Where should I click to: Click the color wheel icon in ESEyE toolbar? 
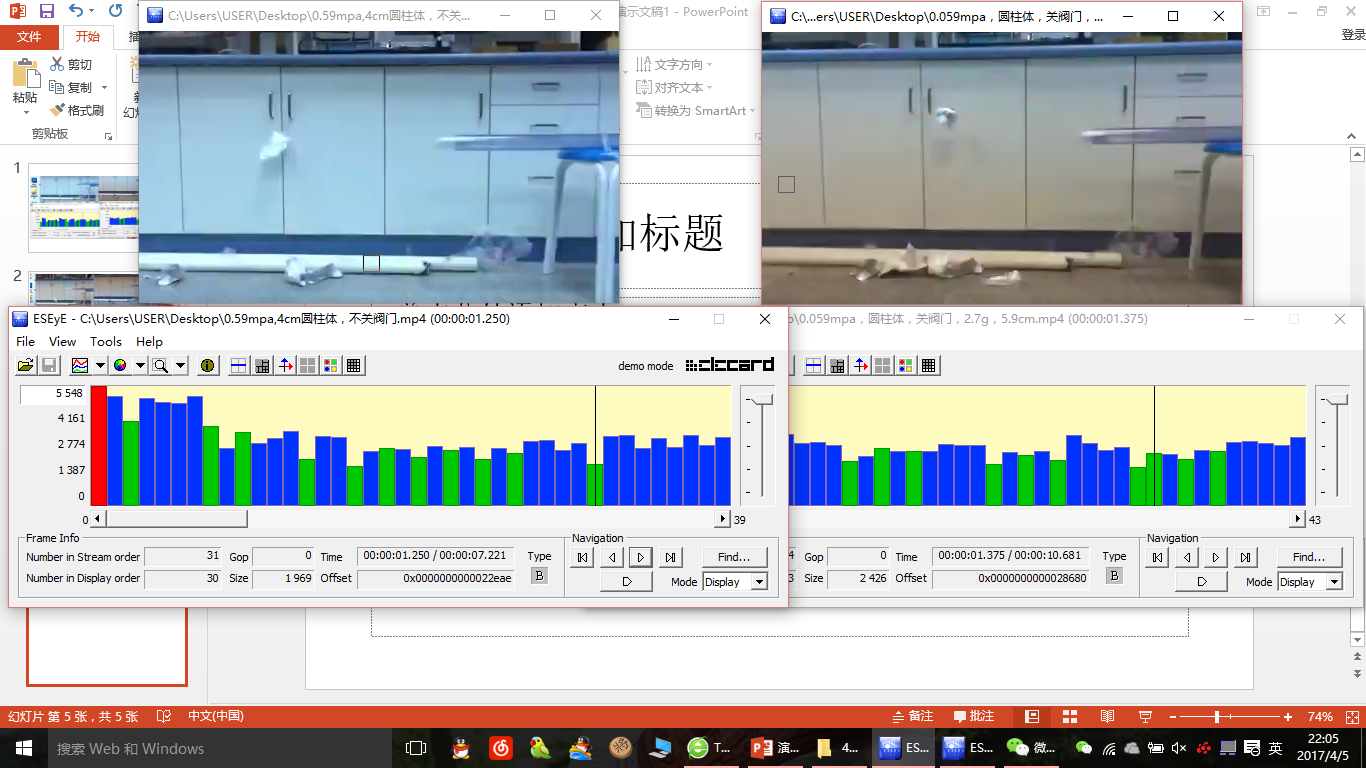[x=120, y=366]
